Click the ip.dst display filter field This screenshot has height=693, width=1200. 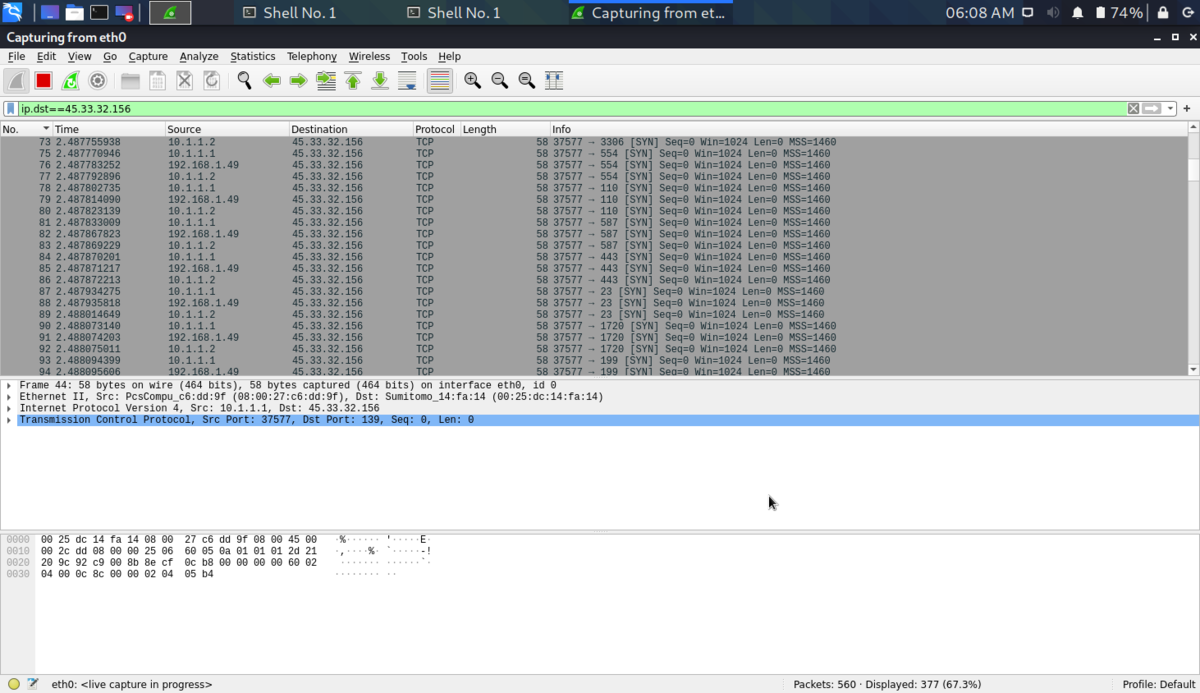(x=572, y=108)
